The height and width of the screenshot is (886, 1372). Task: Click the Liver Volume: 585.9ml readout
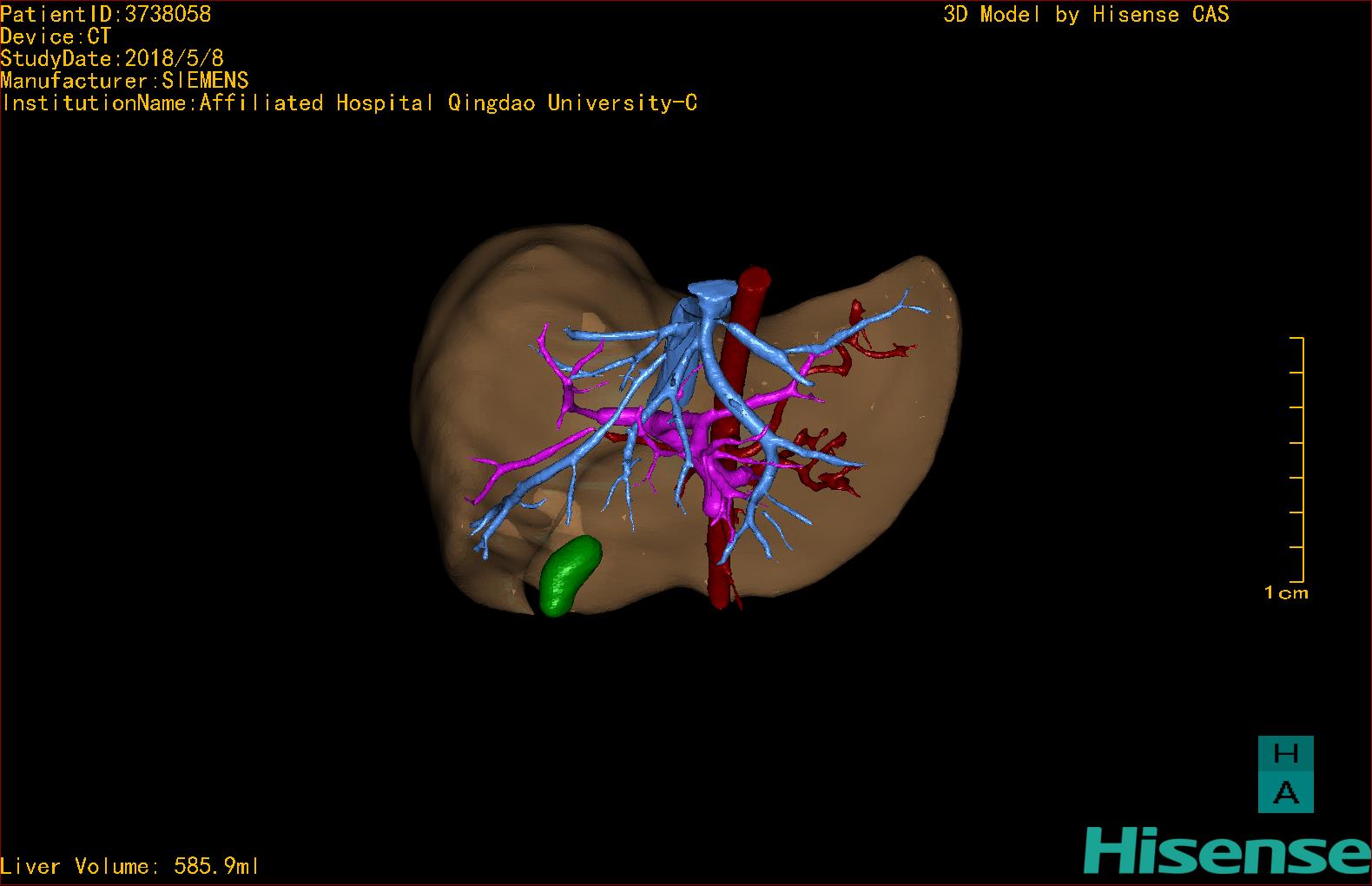coord(130,866)
